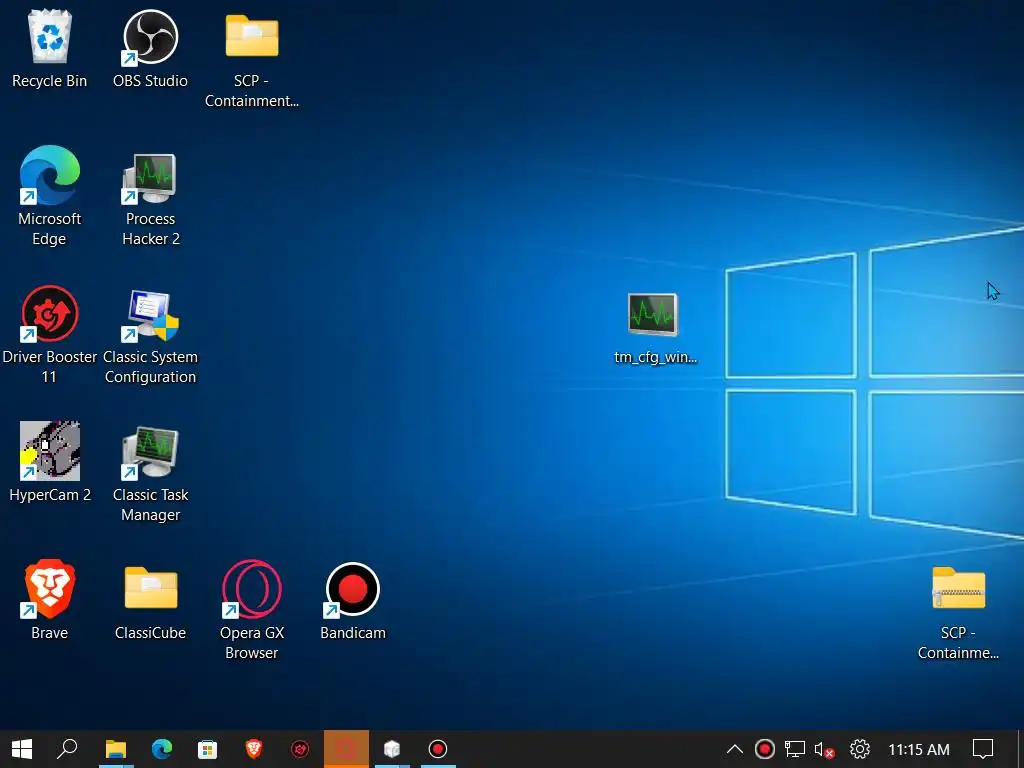Click Show desktop sliver at taskbar end
Screen dimensions: 1024x768
[x=1019, y=749]
